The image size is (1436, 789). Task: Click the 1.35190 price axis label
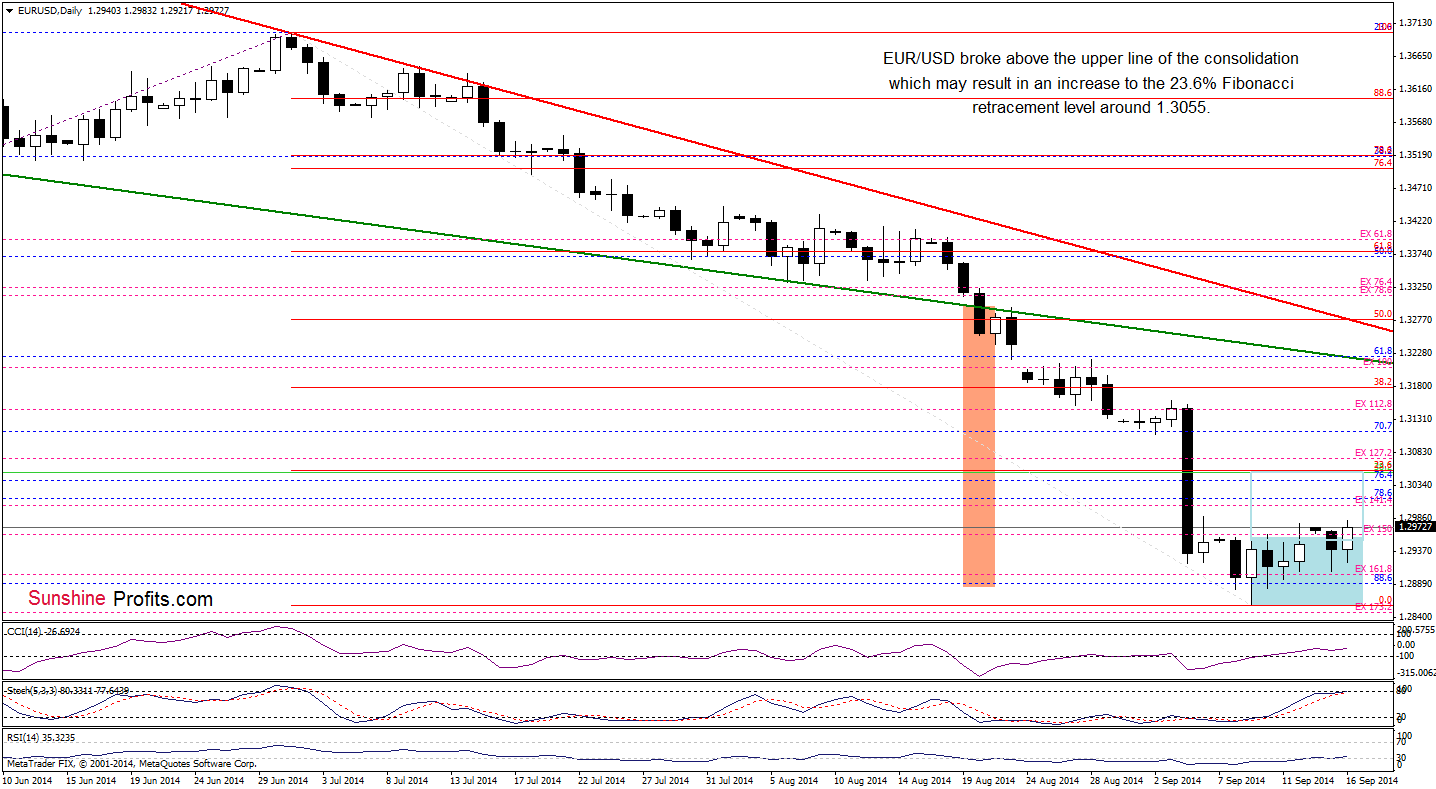tap(1414, 155)
